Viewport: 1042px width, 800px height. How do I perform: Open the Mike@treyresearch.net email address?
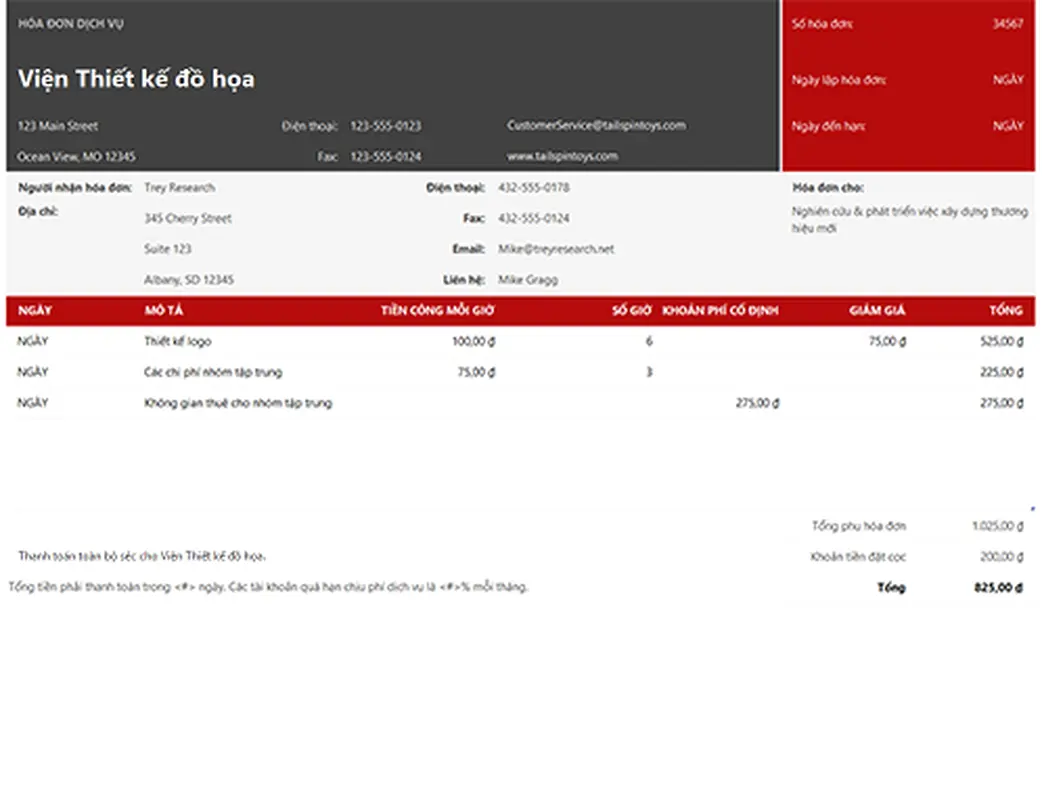click(556, 249)
